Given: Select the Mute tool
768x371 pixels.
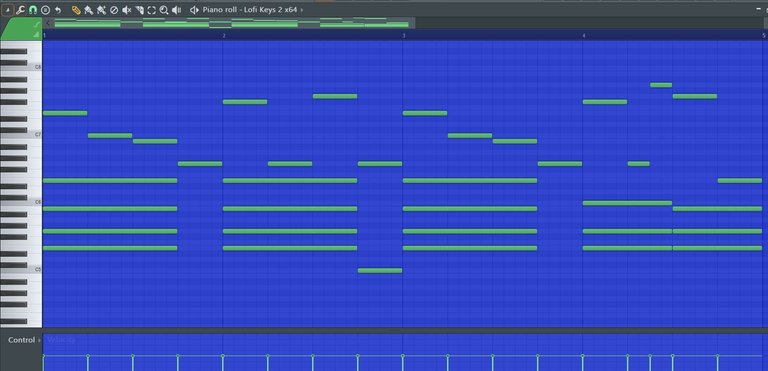Looking at the screenshot, I should [x=127, y=10].
